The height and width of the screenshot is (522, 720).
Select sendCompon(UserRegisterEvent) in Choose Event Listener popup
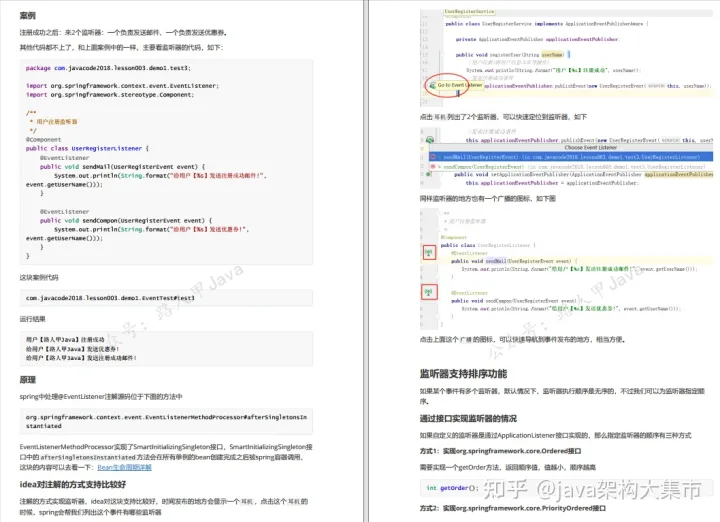coord(571,167)
